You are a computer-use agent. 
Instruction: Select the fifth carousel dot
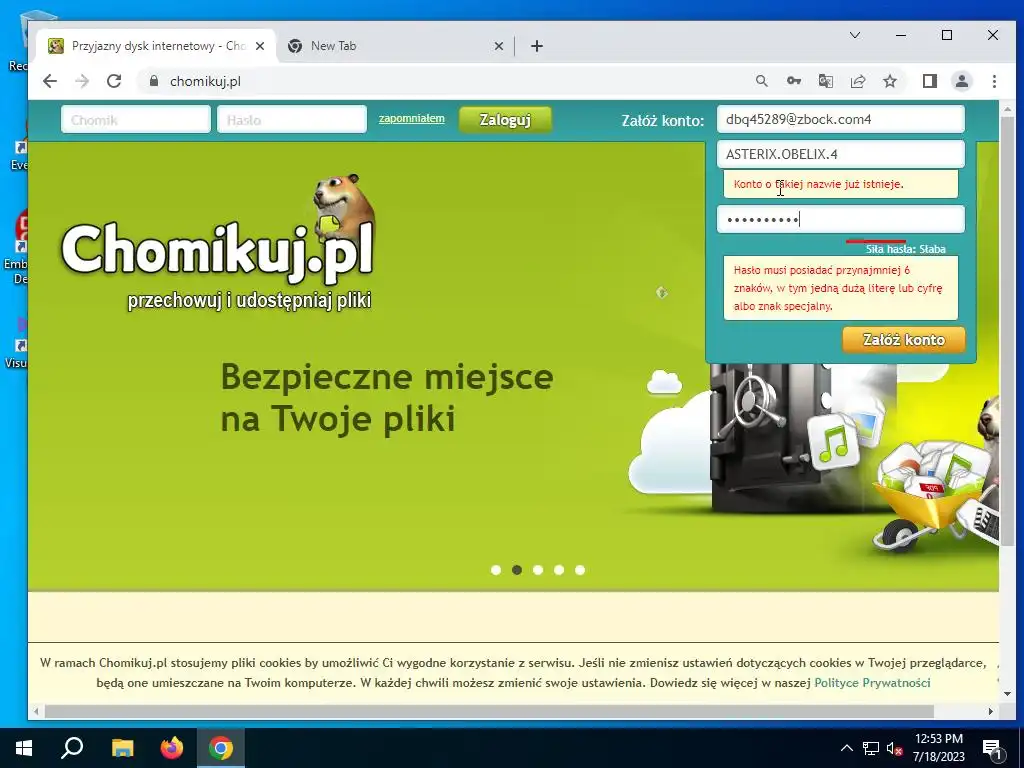coord(580,570)
